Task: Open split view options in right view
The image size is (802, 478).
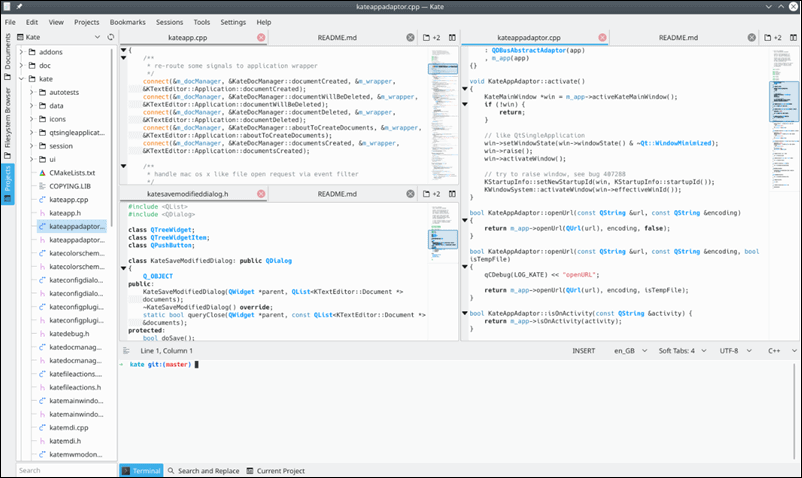Action: tap(793, 37)
